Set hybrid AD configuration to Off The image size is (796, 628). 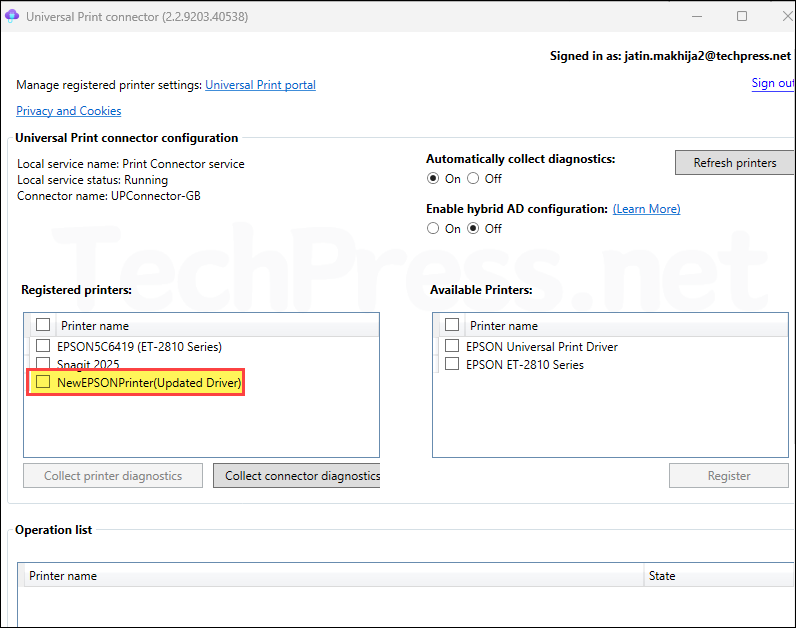(x=473, y=228)
